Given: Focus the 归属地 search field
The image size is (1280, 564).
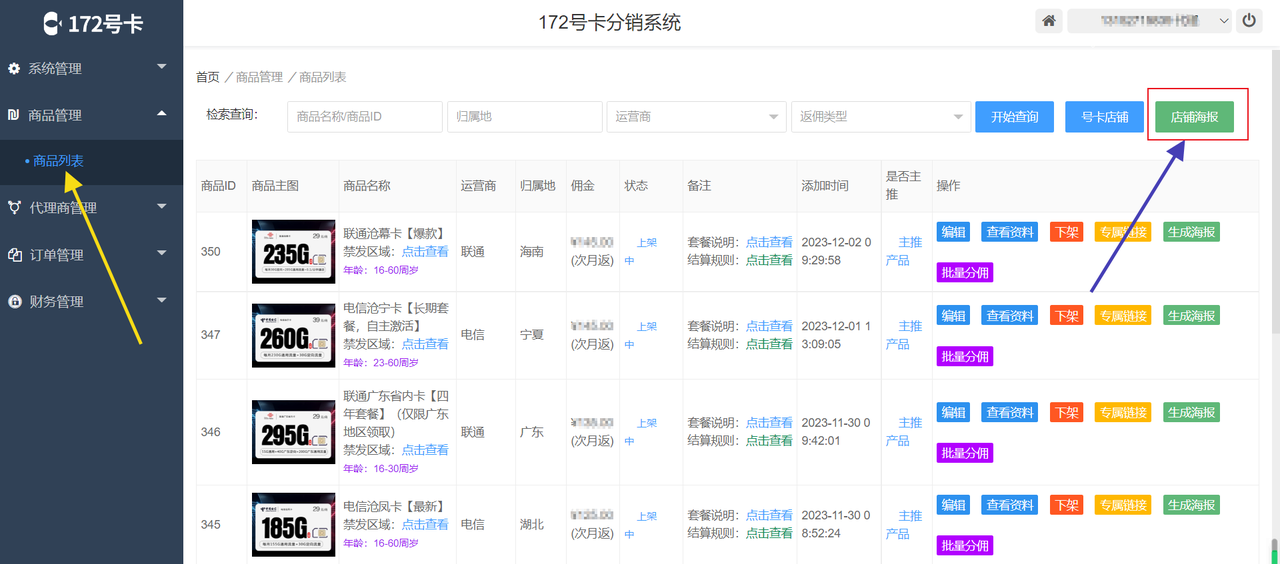Looking at the screenshot, I should click(524, 116).
